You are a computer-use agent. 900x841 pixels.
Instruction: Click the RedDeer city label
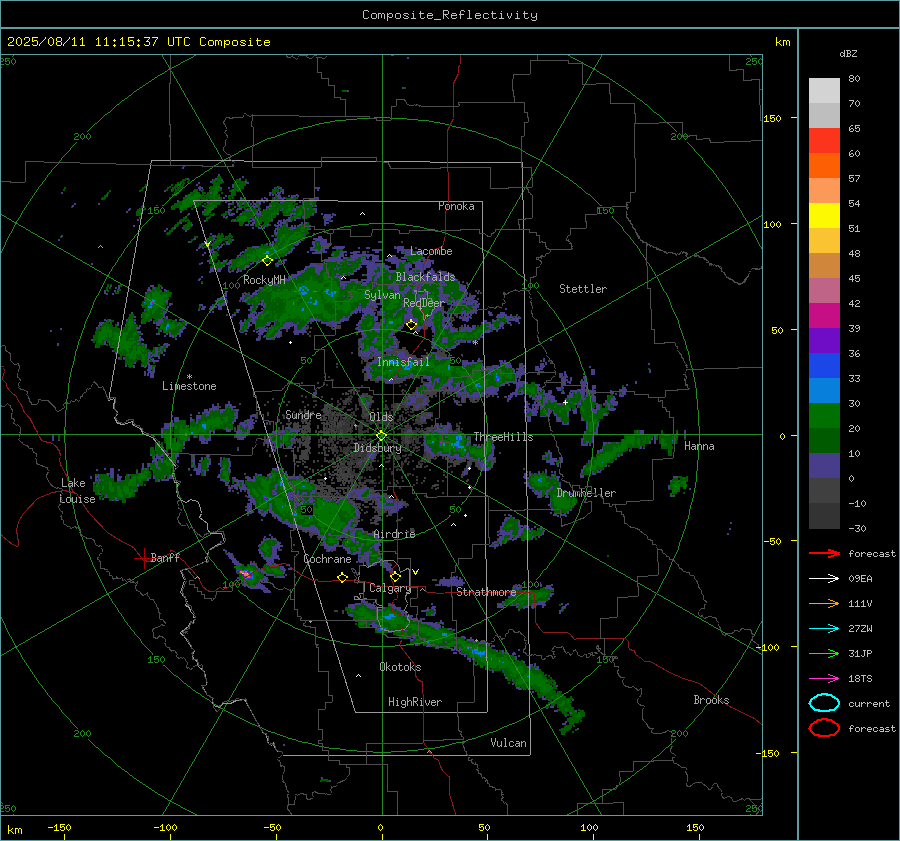[424, 303]
